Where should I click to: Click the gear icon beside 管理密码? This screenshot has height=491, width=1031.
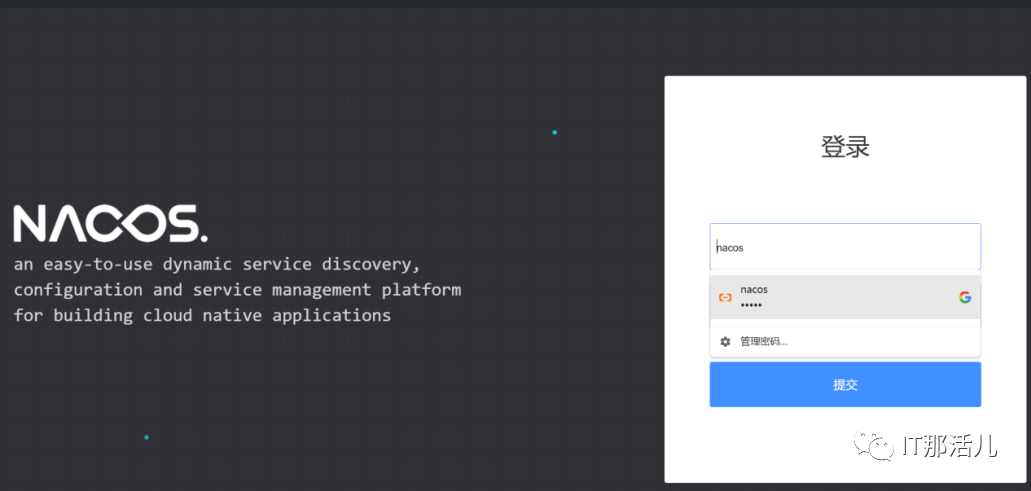[725, 342]
